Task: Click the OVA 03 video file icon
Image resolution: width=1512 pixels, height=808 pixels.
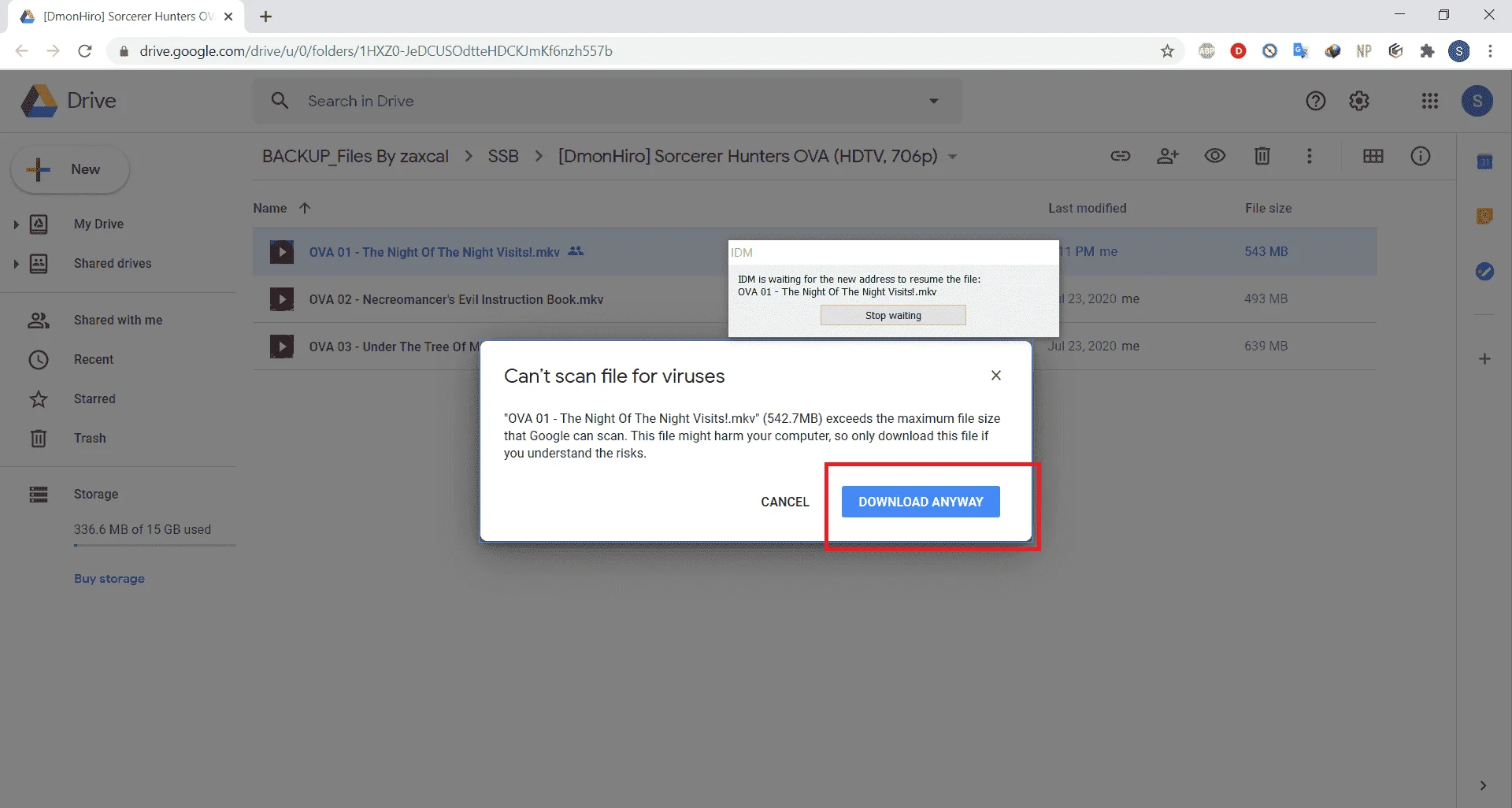Action: [282, 347]
